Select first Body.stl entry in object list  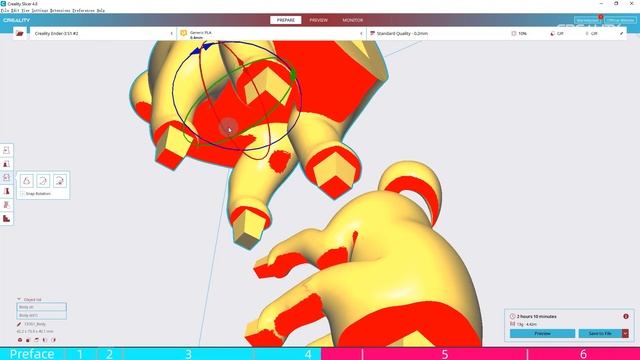click(41, 307)
